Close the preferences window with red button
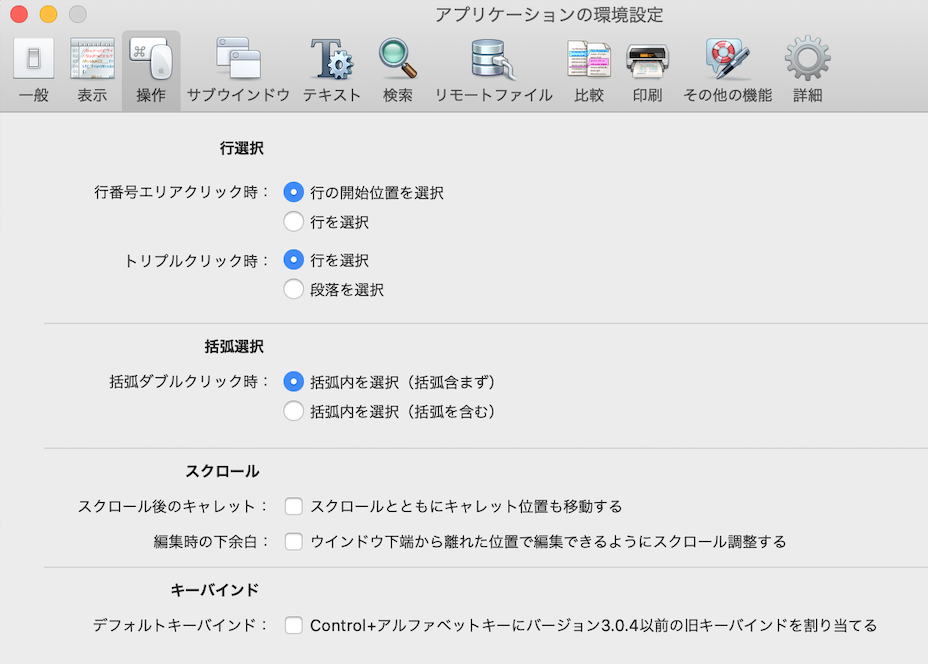The image size is (928, 664). point(19,14)
